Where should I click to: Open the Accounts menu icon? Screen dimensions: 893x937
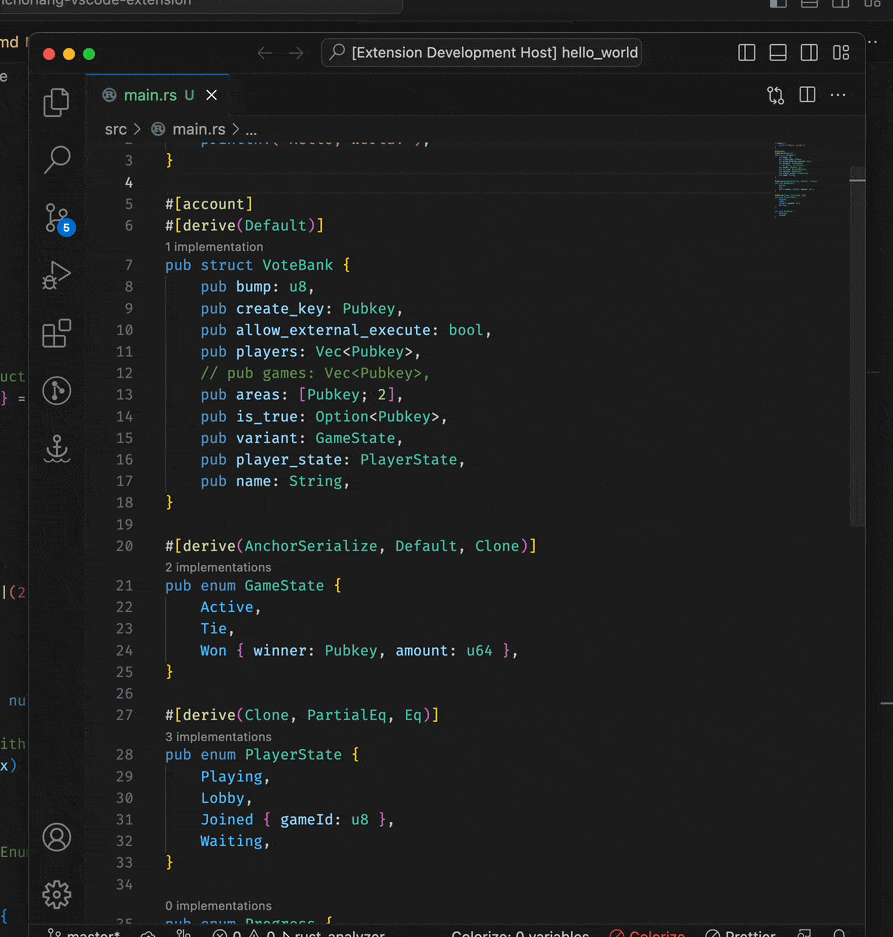pos(57,837)
